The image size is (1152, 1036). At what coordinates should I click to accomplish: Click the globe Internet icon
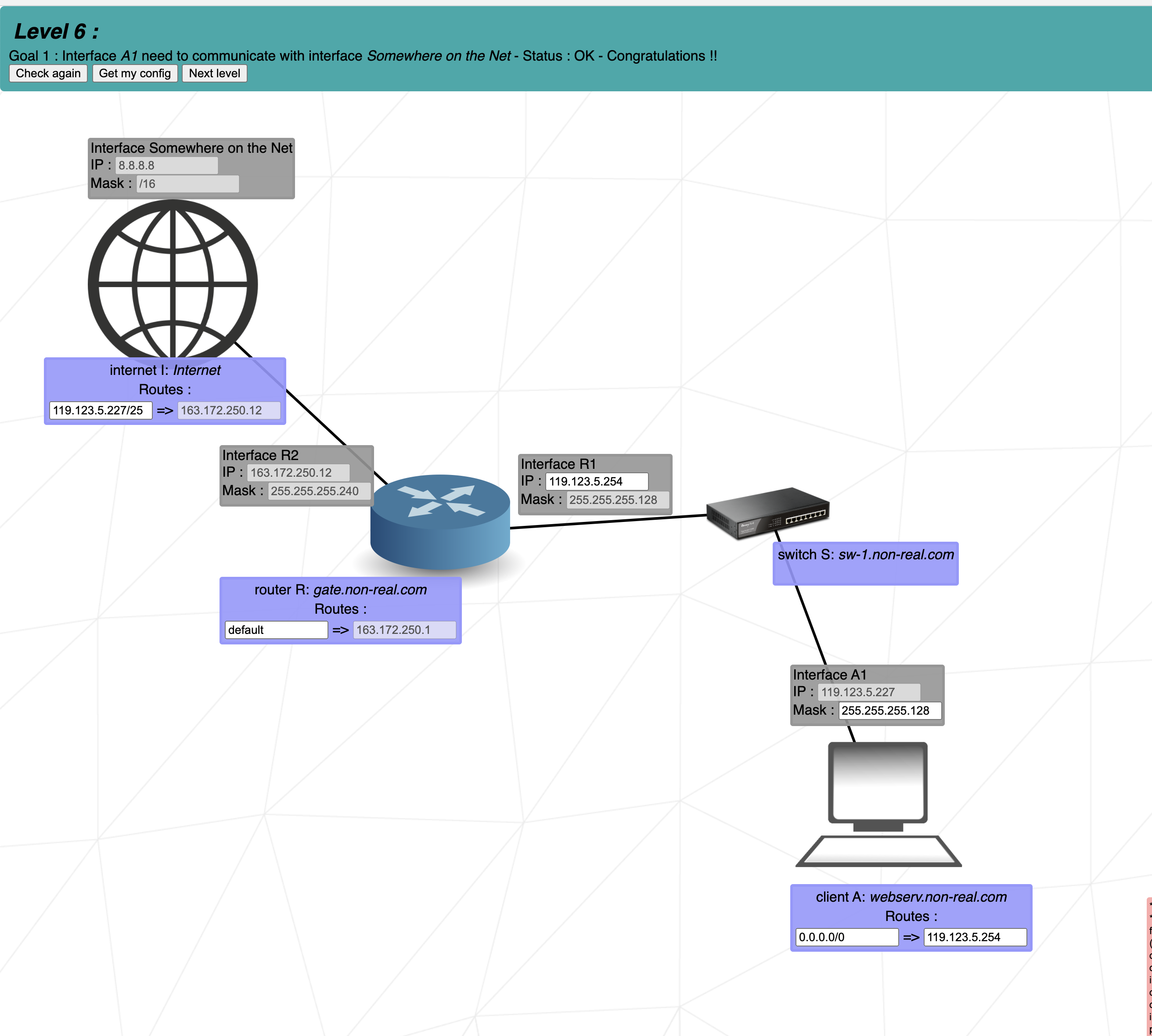pos(173,284)
